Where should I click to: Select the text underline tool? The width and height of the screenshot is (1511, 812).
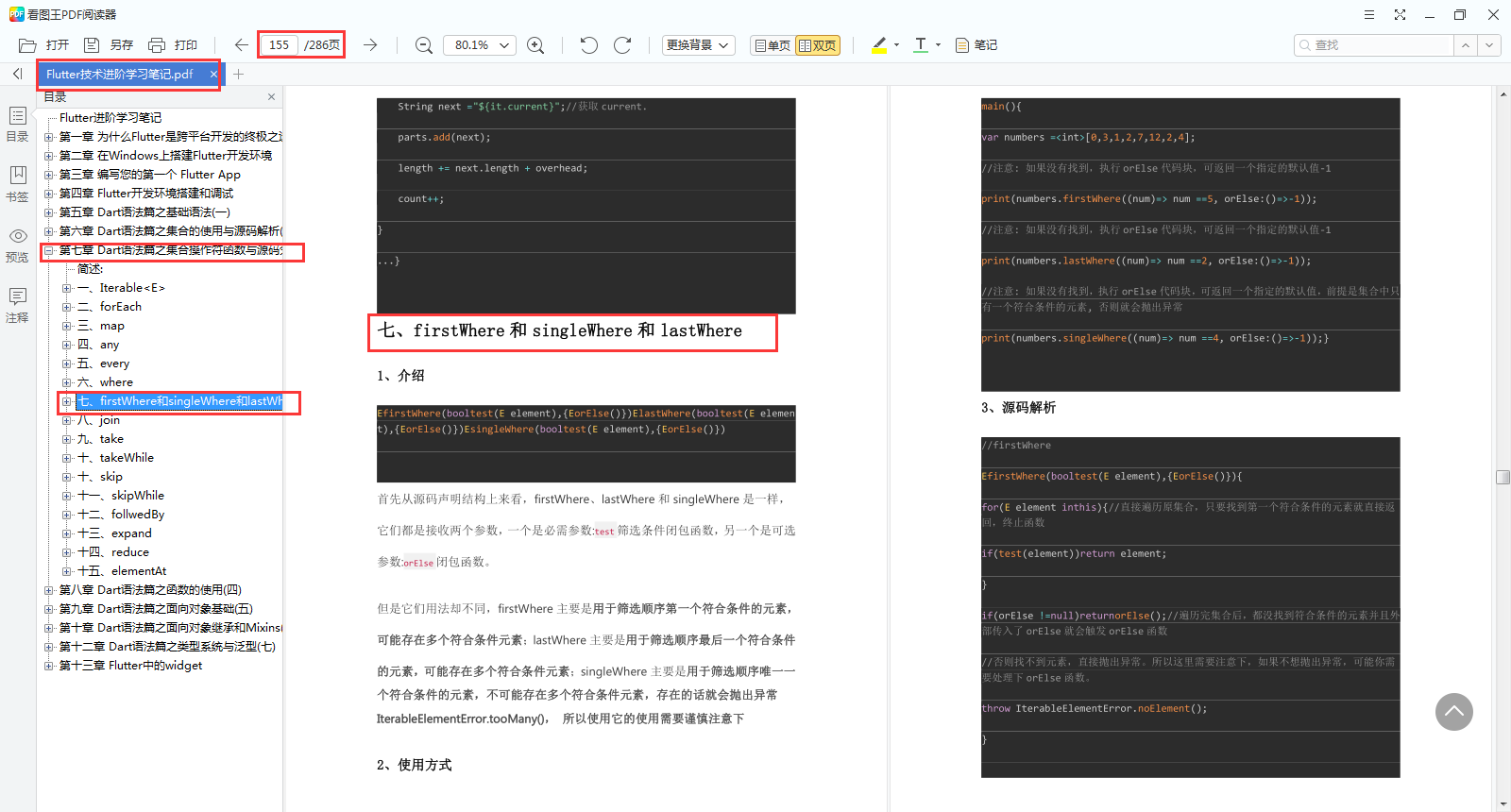click(921, 45)
